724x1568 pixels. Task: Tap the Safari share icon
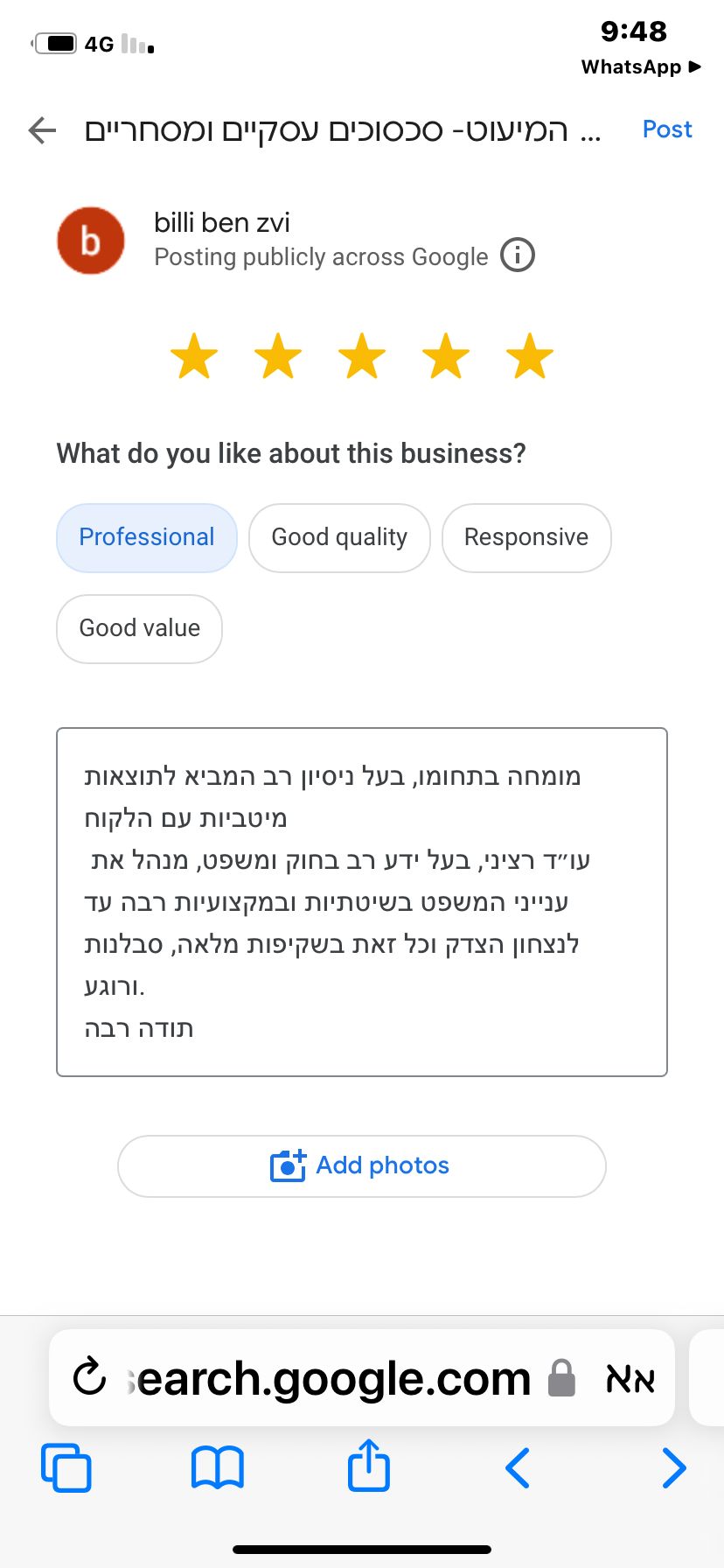point(369,1465)
